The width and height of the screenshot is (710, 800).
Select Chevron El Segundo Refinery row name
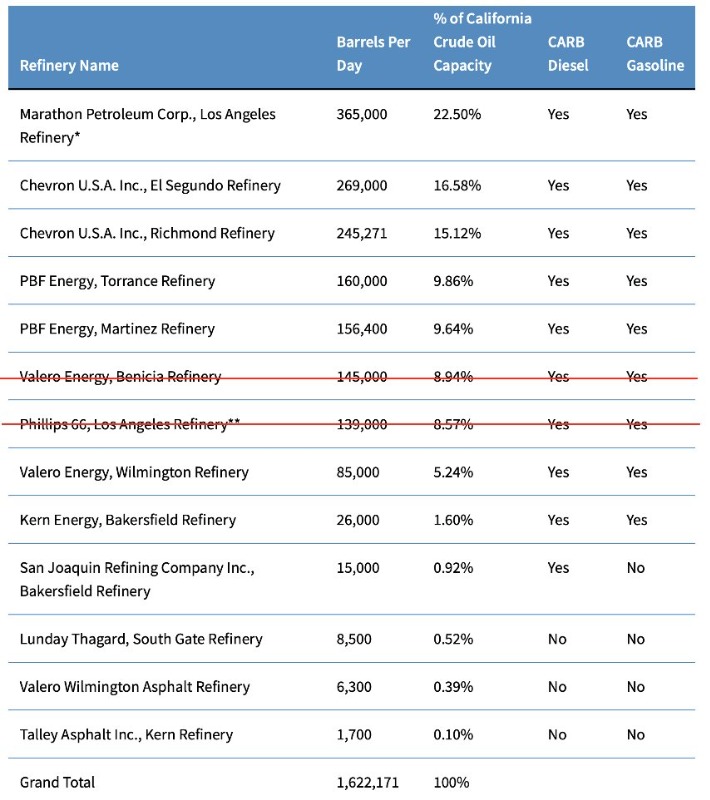click(x=150, y=185)
